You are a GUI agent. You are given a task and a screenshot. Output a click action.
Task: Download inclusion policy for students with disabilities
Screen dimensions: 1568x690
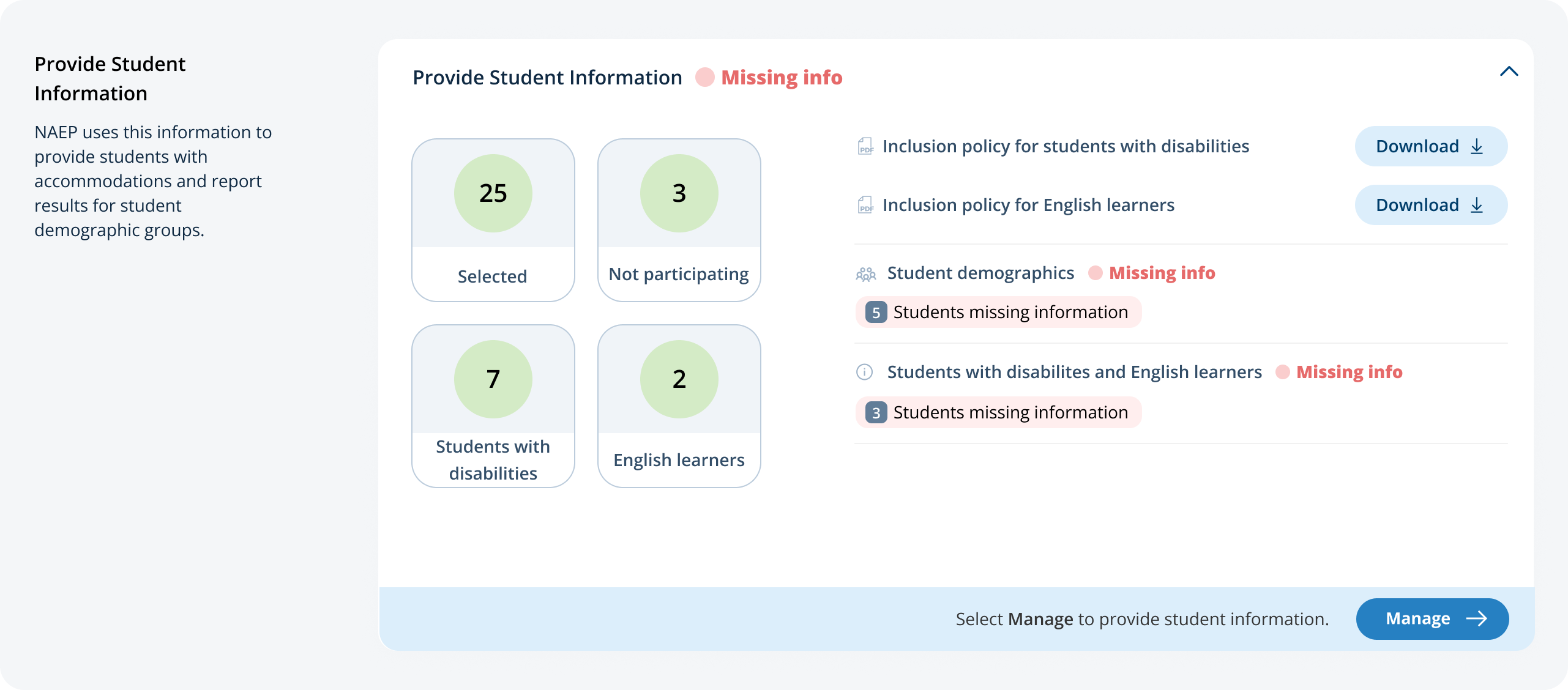coord(1430,146)
